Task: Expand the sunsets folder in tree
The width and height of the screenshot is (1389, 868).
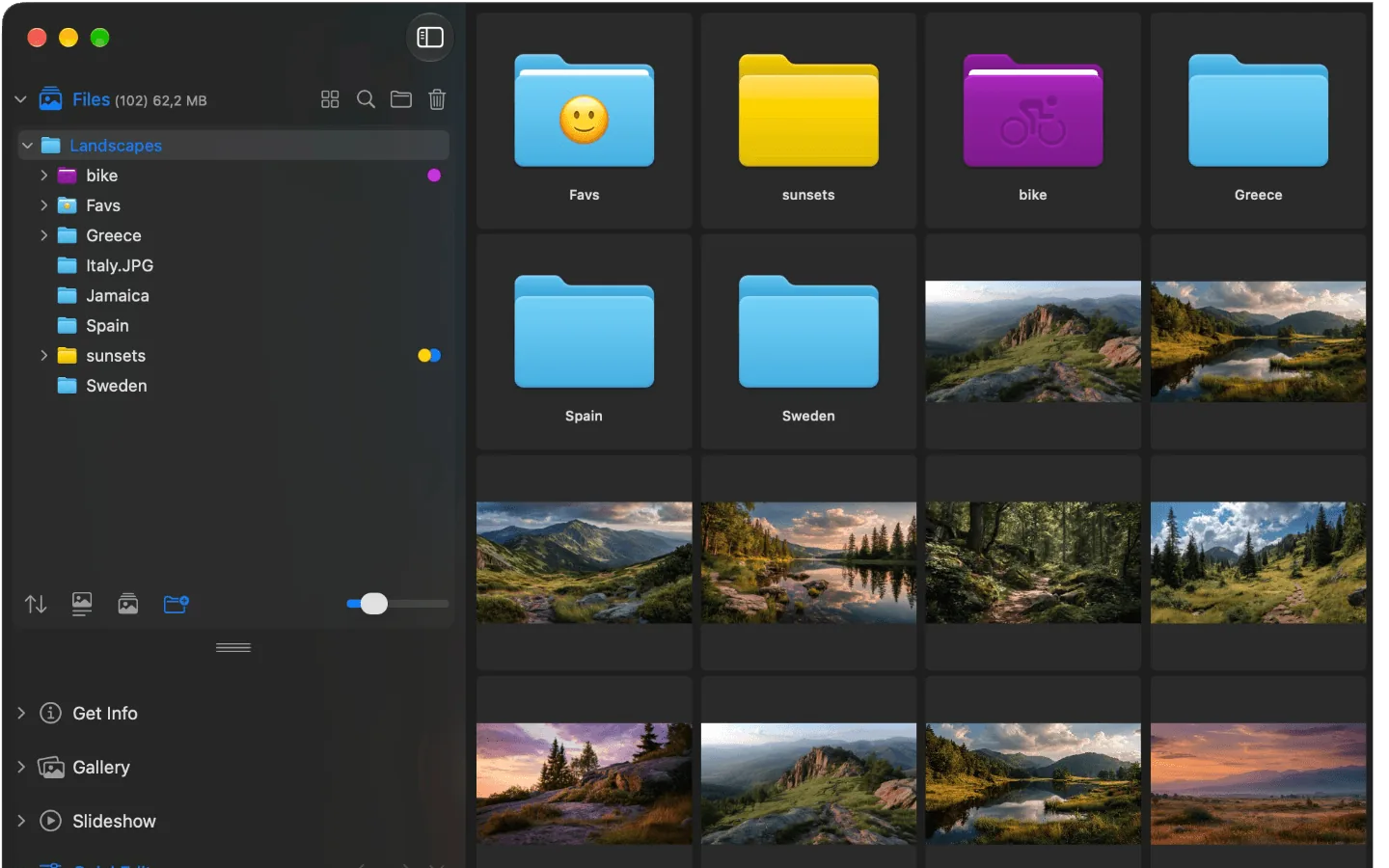Action: [43, 356]
